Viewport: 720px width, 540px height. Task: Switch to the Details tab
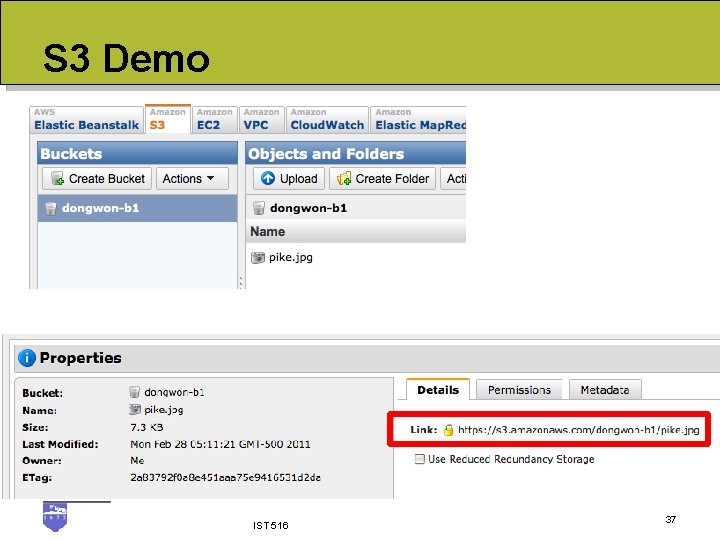pyautogui.click(x=438, y=390)
